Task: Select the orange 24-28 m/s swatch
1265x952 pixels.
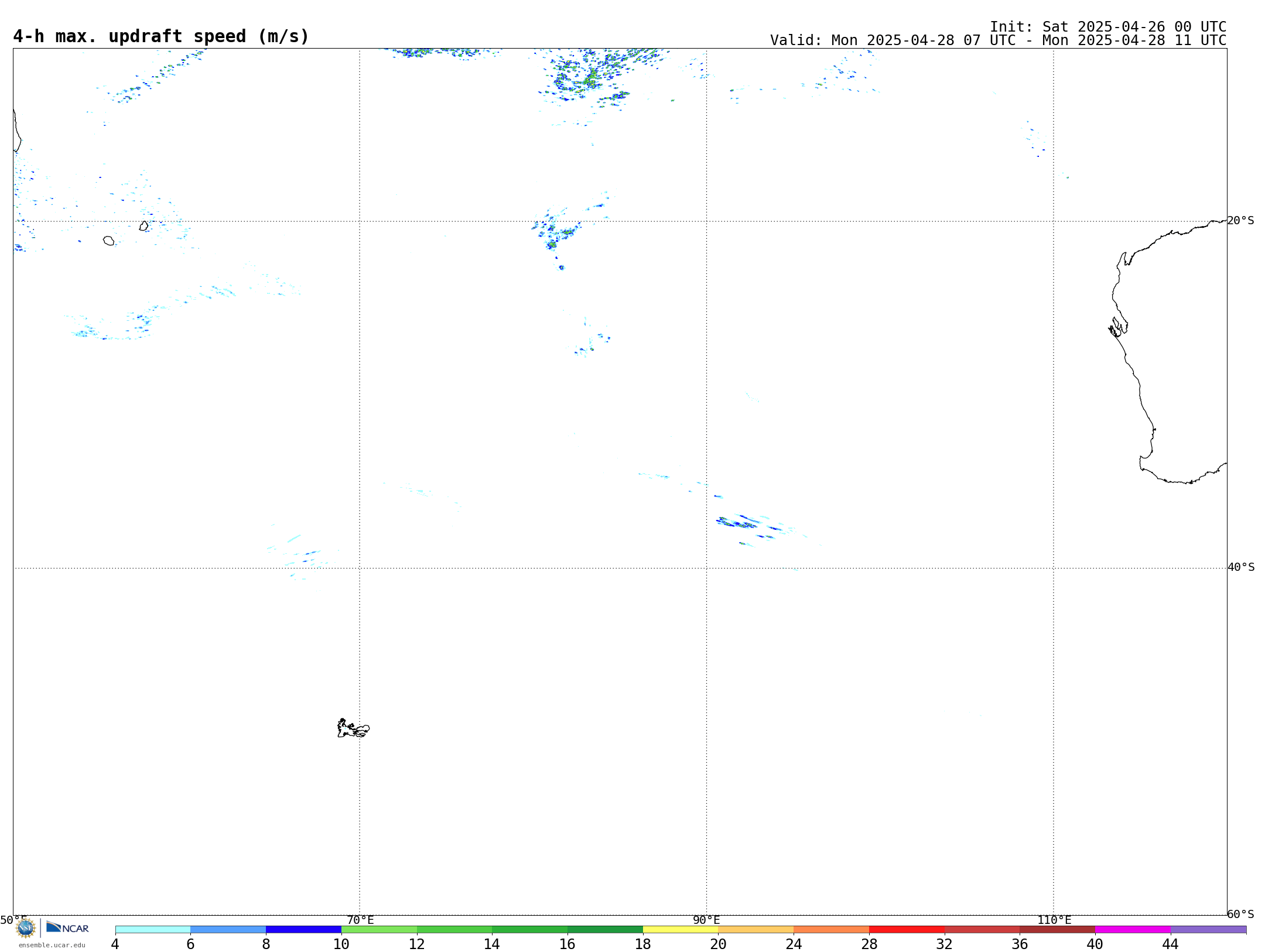Action: [831, 930]
